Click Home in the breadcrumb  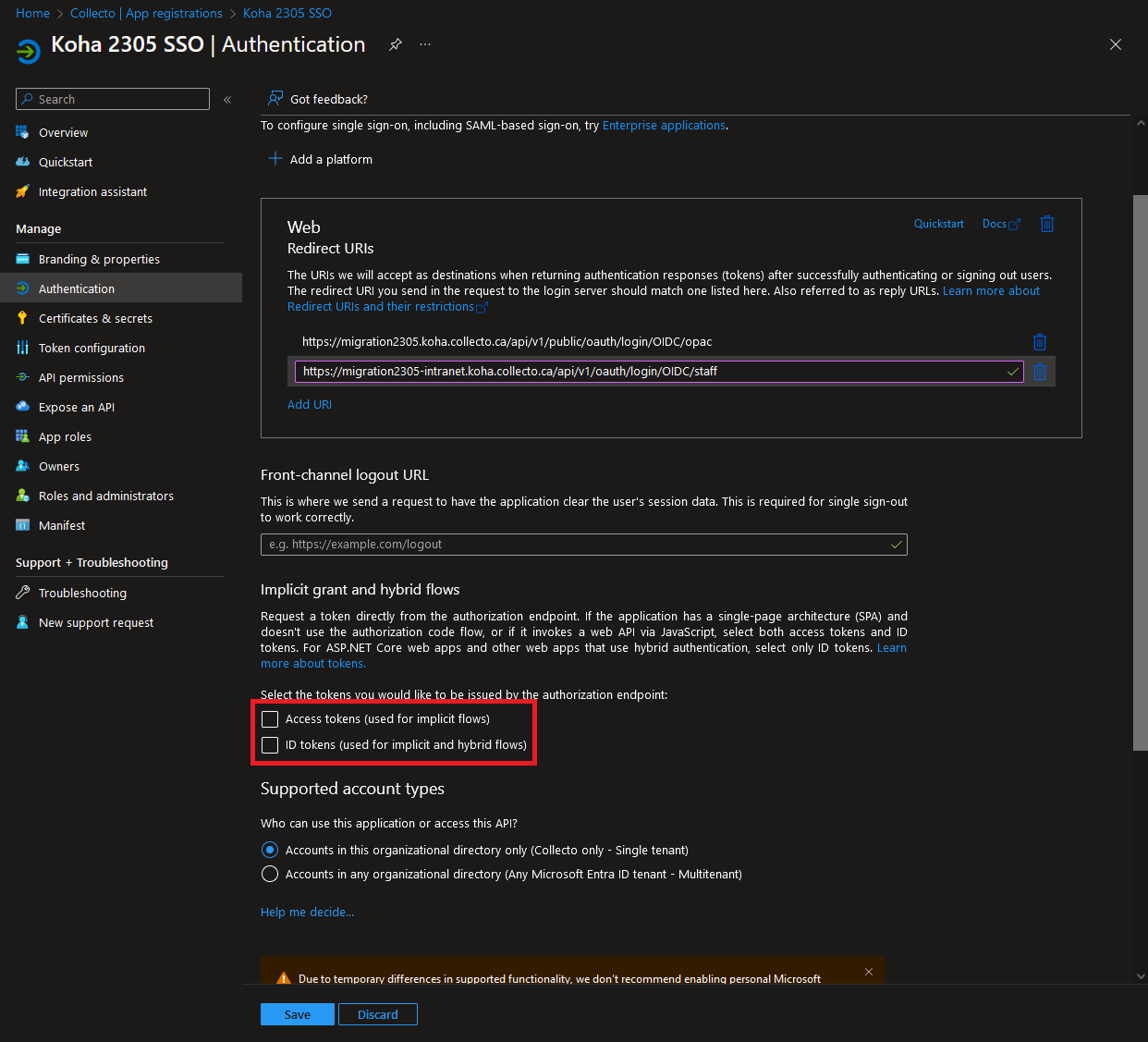pos(33,13)
